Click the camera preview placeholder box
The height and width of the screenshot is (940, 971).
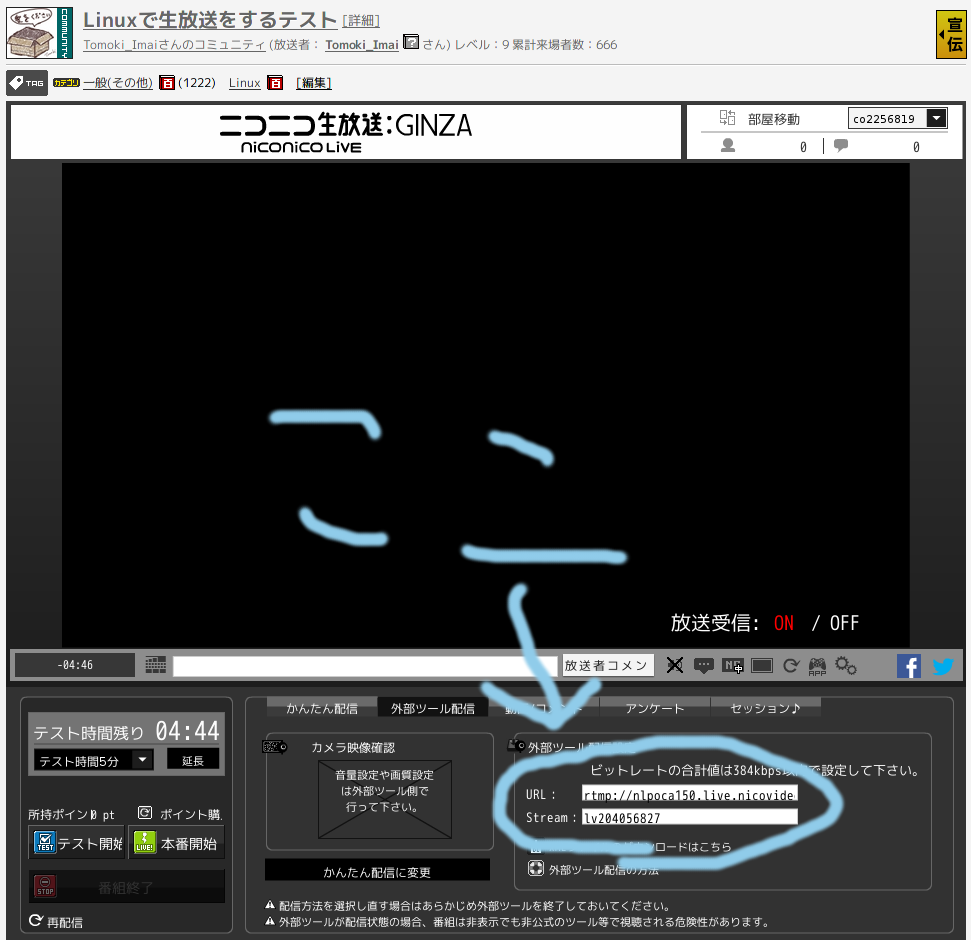pyautogui.click(x=385, y=799)
